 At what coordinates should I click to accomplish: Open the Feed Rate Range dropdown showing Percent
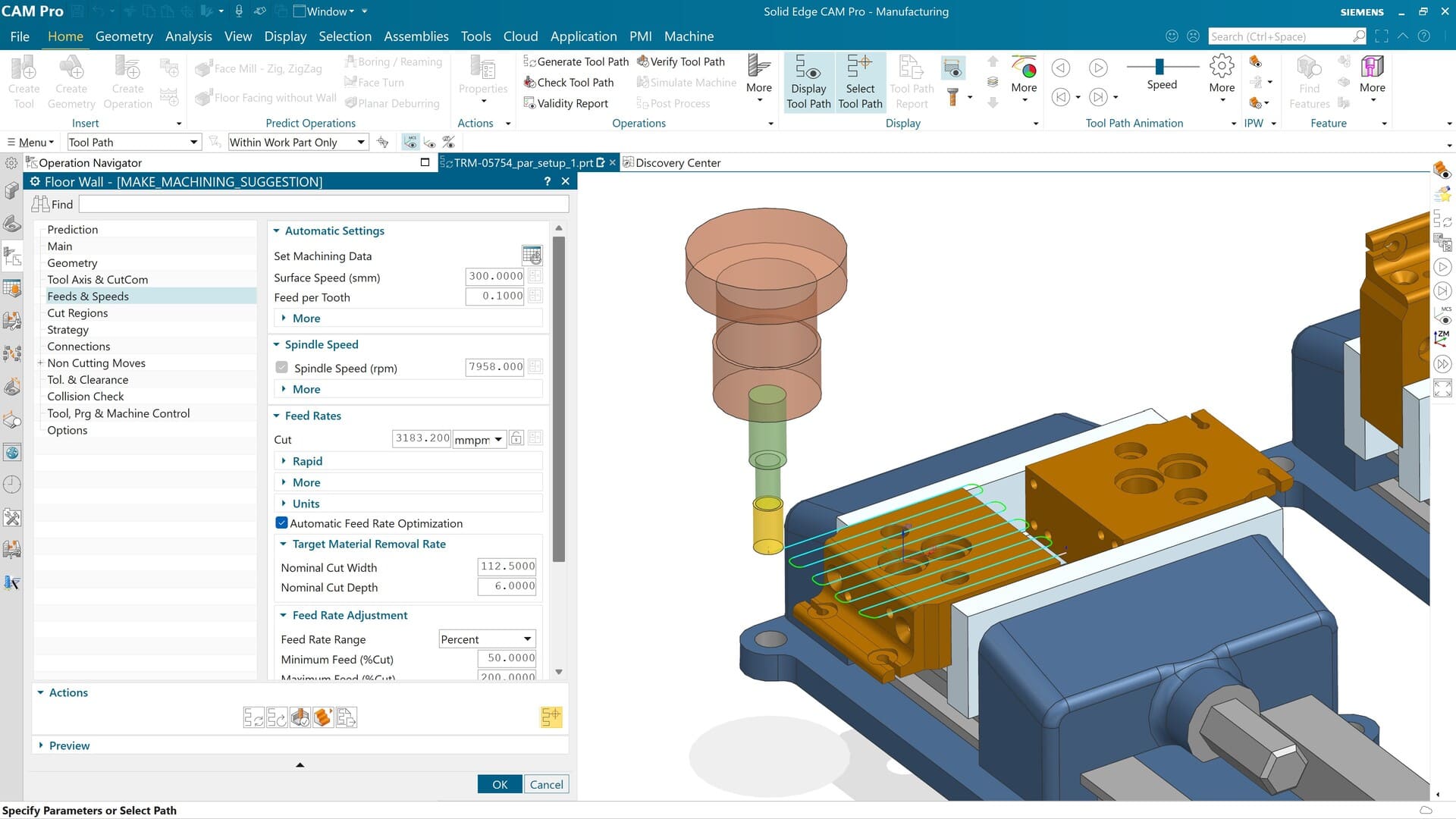[x=486, y=639]
